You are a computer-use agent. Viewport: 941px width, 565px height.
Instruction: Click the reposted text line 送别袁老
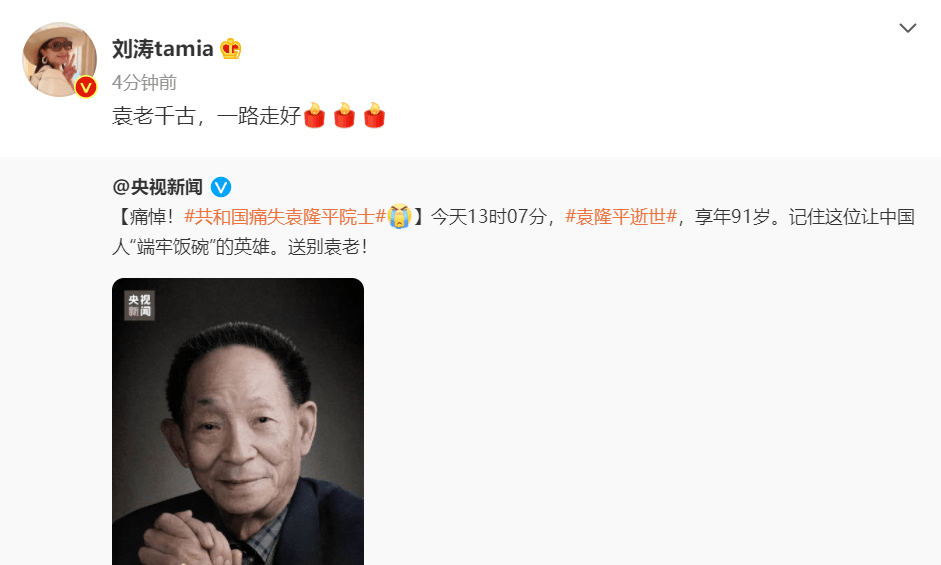[328, 247]
